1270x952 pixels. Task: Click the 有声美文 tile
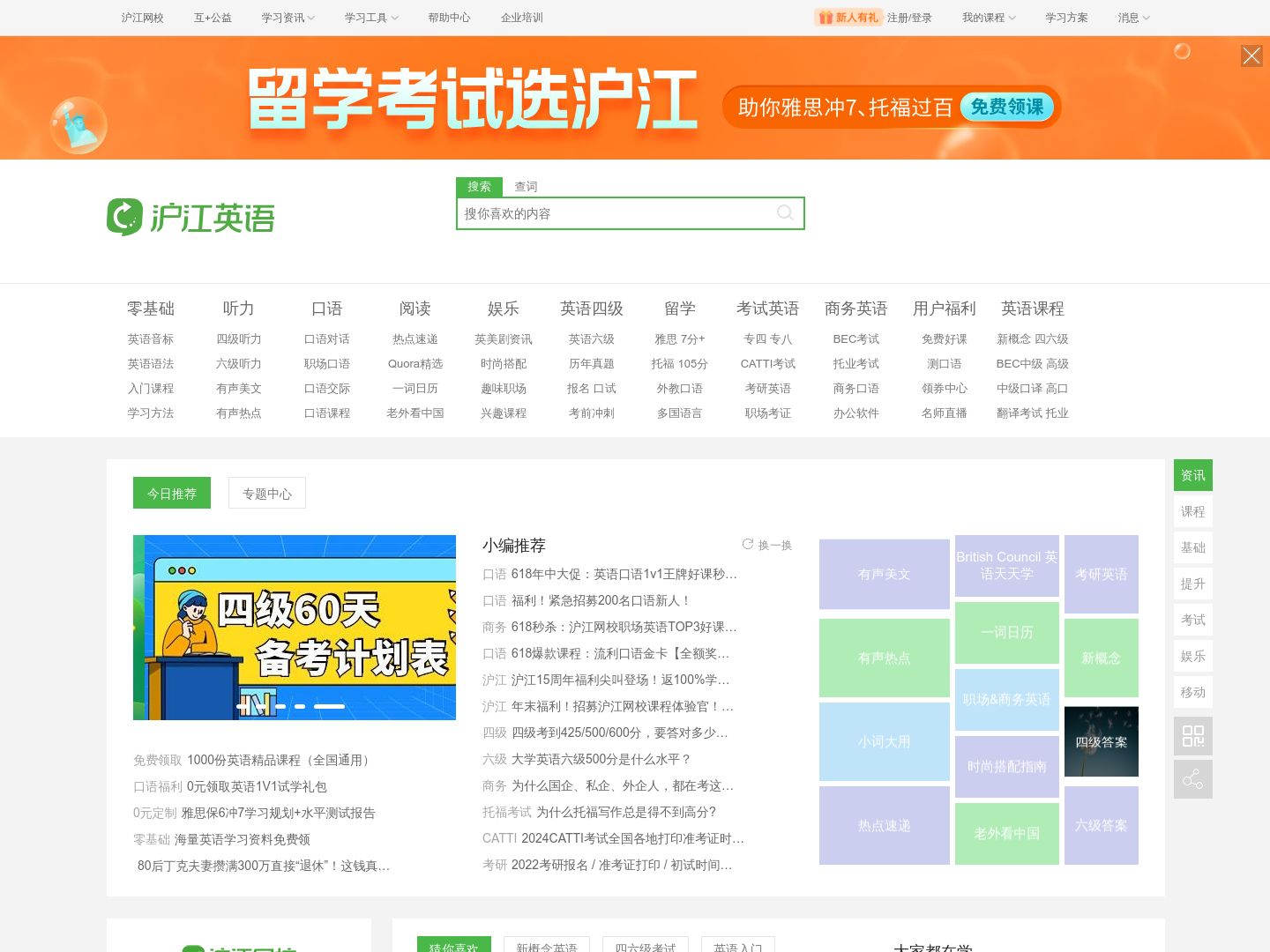coord(885,574)
